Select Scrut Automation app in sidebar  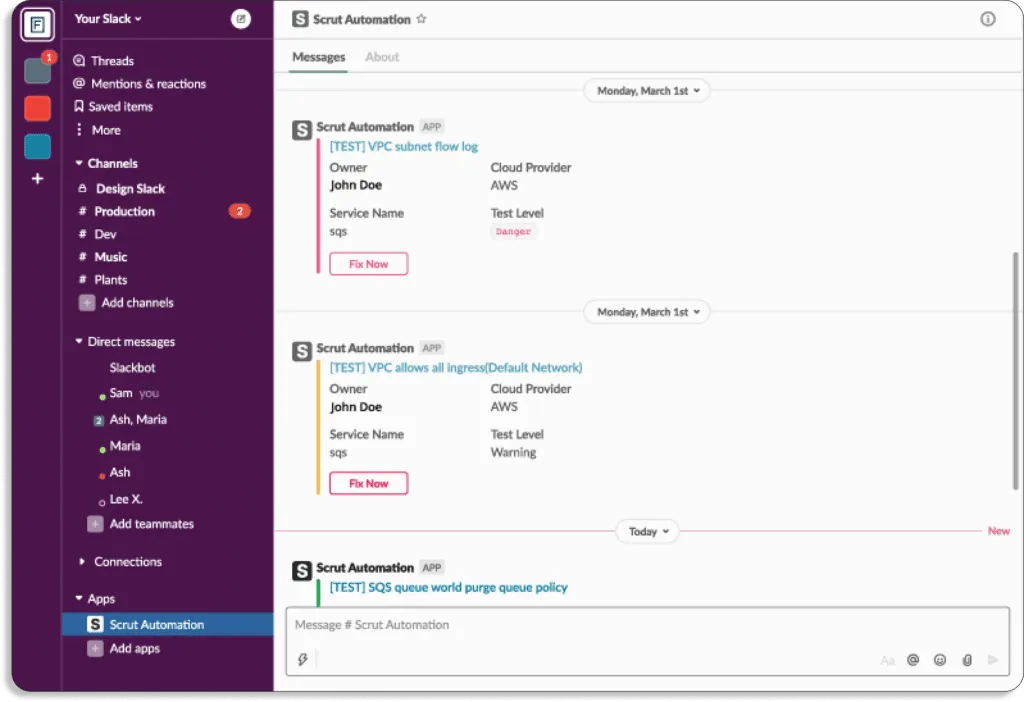pyautogui.click(x=167, y=625)
